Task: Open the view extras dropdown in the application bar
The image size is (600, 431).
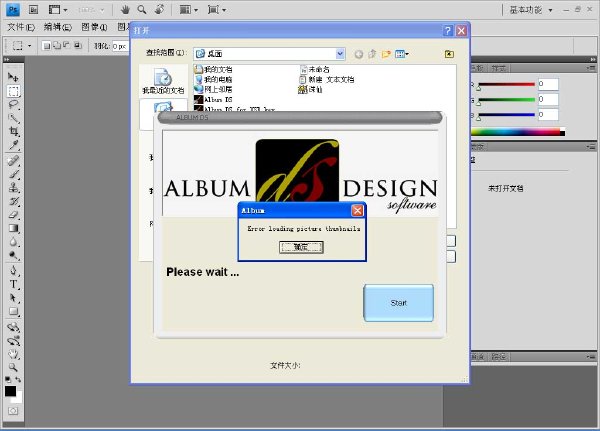Action: click(58, 10)
